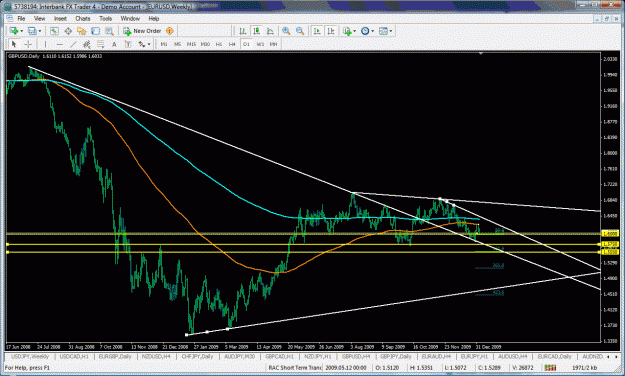Expand the Profiles dropdown arrow
Viewport: 625px width, 376px height.
pos(39,31)
